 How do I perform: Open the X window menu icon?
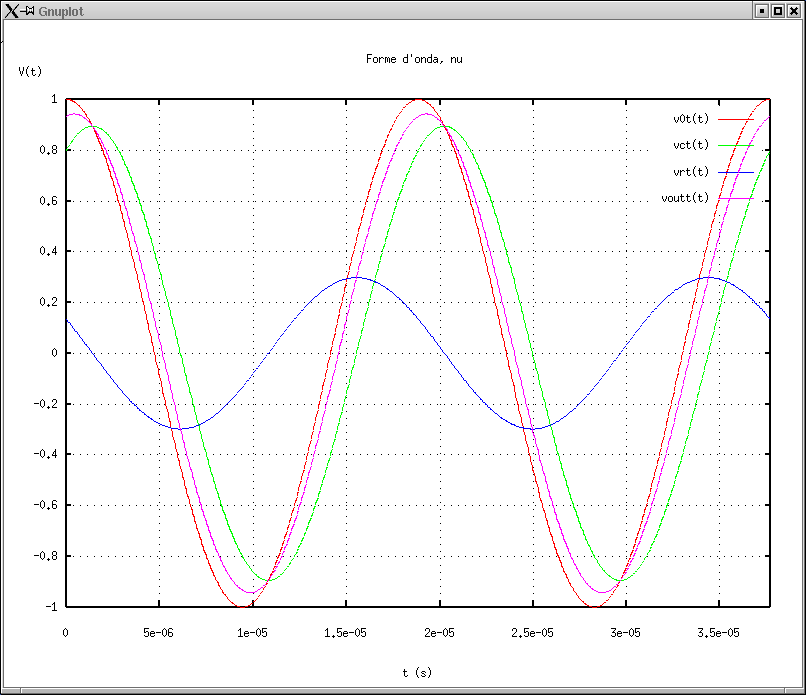coord(12,11)
